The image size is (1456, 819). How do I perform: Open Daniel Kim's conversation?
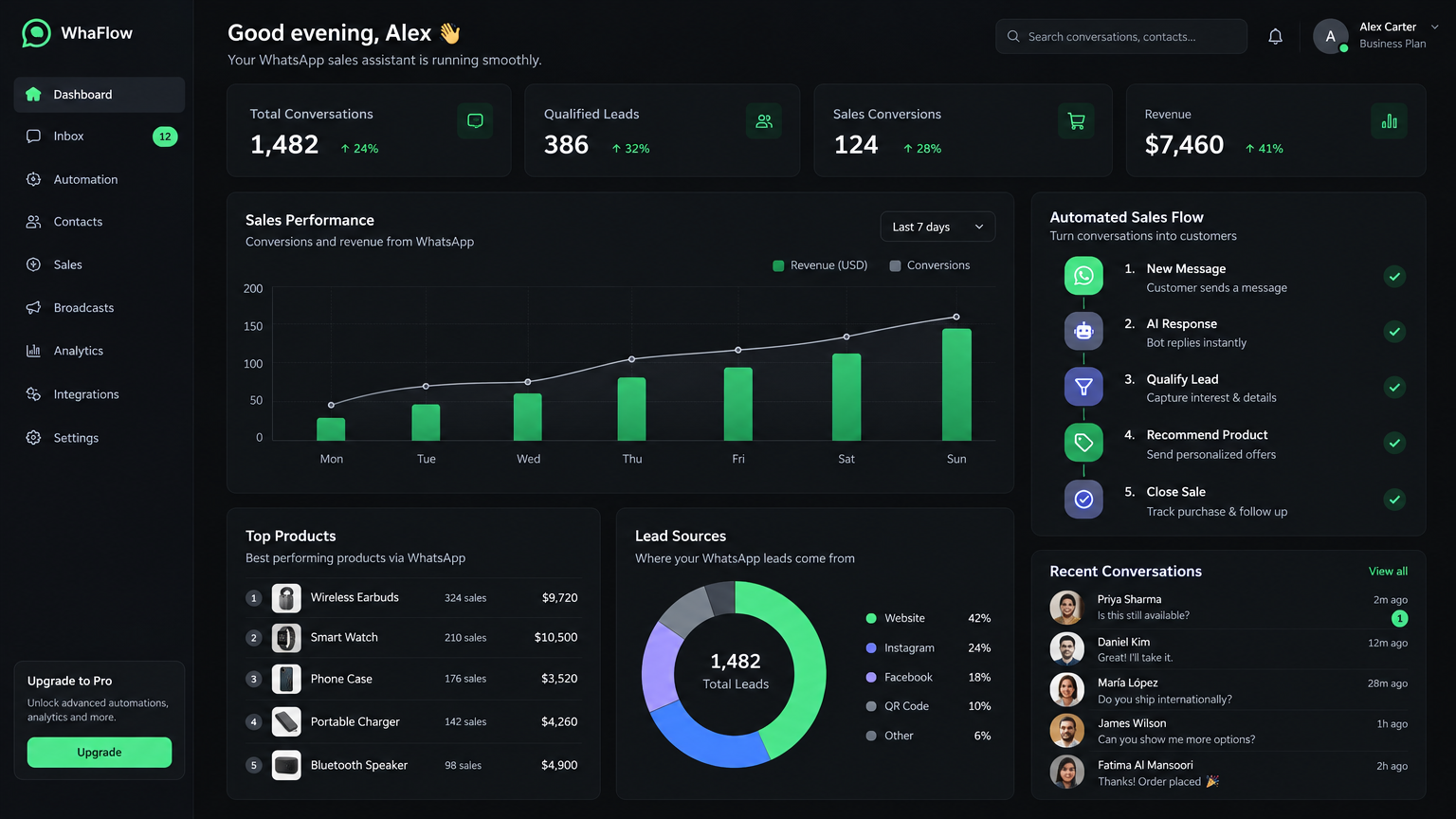coord(1228,649)
